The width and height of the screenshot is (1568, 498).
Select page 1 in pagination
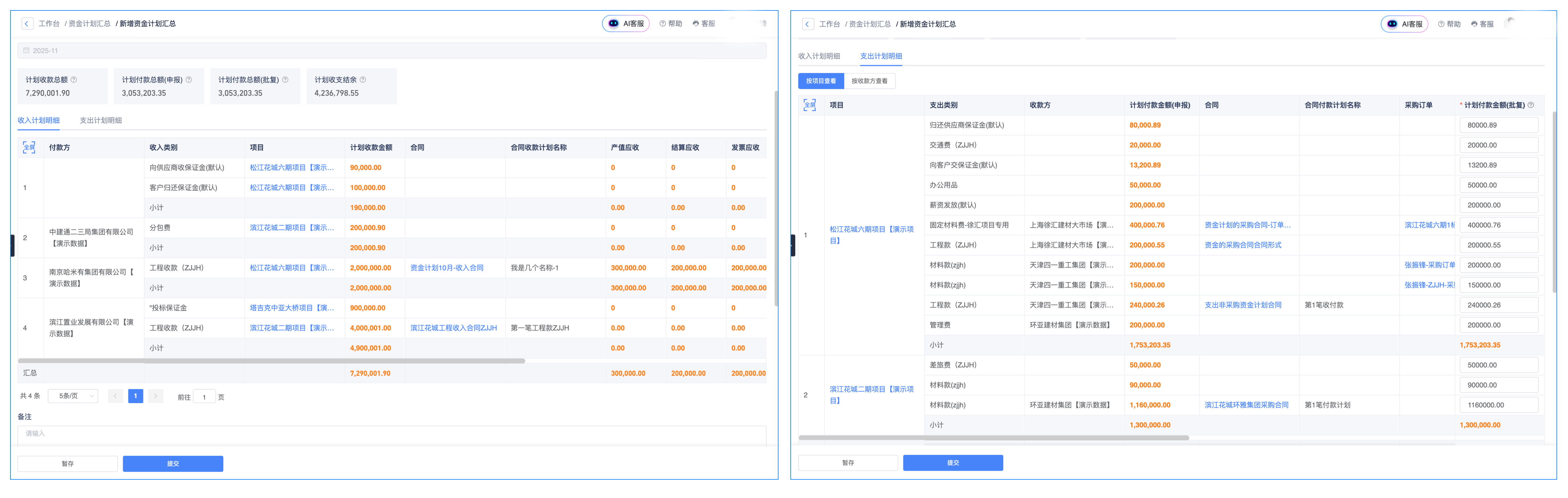coord(135,396)
